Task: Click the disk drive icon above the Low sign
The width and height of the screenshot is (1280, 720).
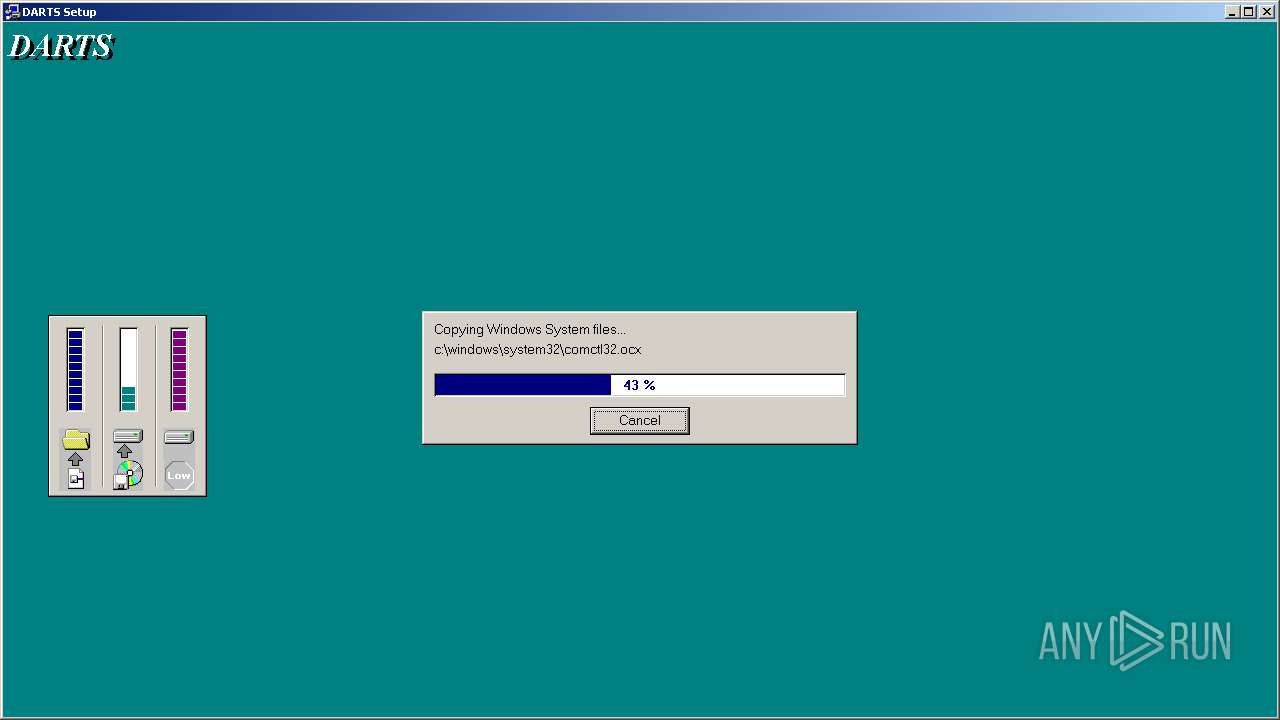Action: pos(179,437)
